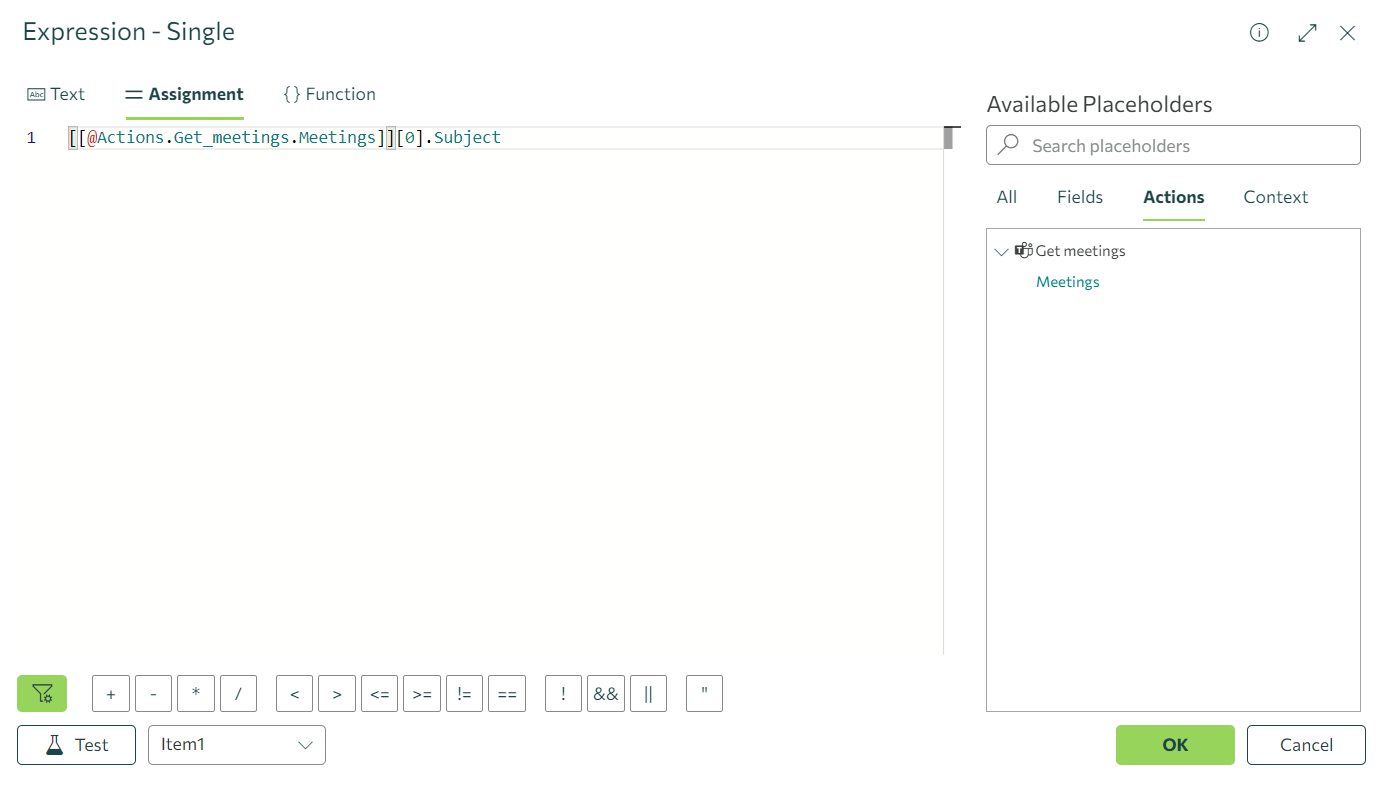This screenshot has height=786, width=1379.
Task: Insert the minus operator
Action: click(x=153, y=693)
